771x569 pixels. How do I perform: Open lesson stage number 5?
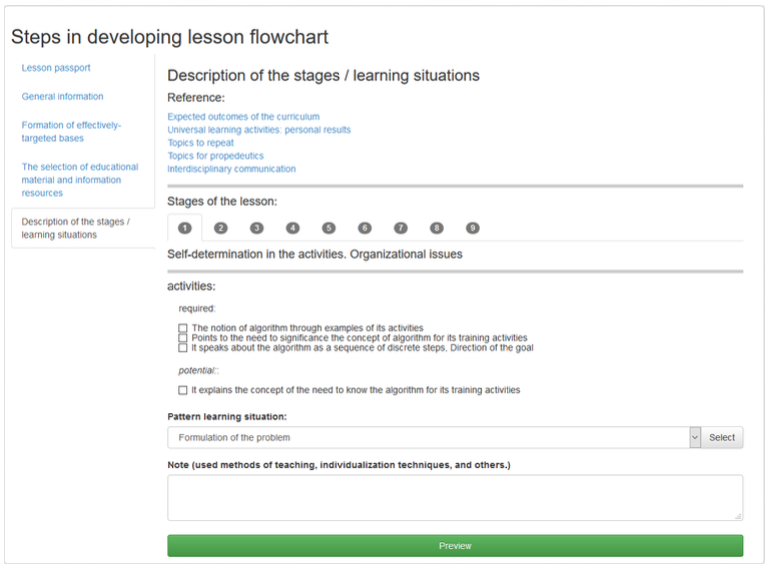[x=328, y=228]
